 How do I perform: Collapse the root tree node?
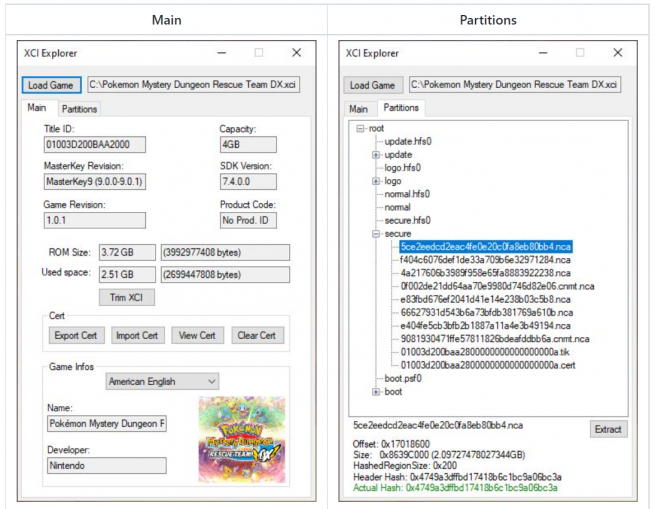pos(360,128)
